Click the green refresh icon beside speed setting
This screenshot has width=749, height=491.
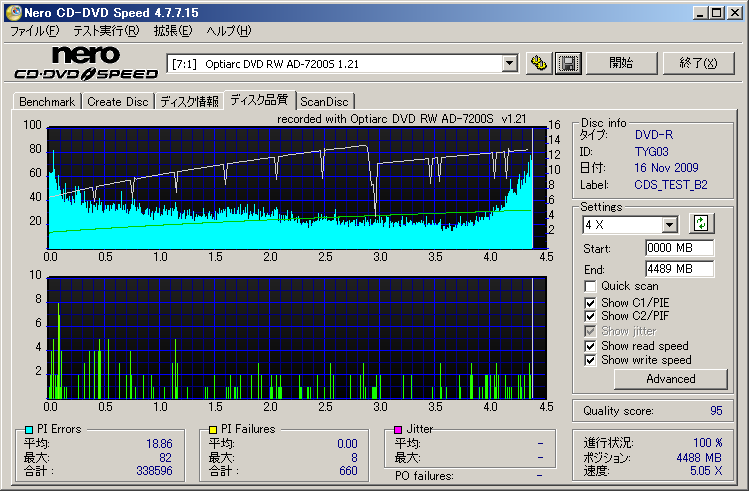coord(701,223)
